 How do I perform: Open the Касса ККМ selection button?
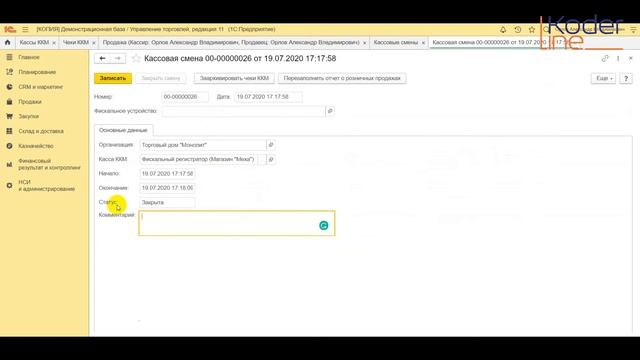pyautogui.click(x=262, y=160)
